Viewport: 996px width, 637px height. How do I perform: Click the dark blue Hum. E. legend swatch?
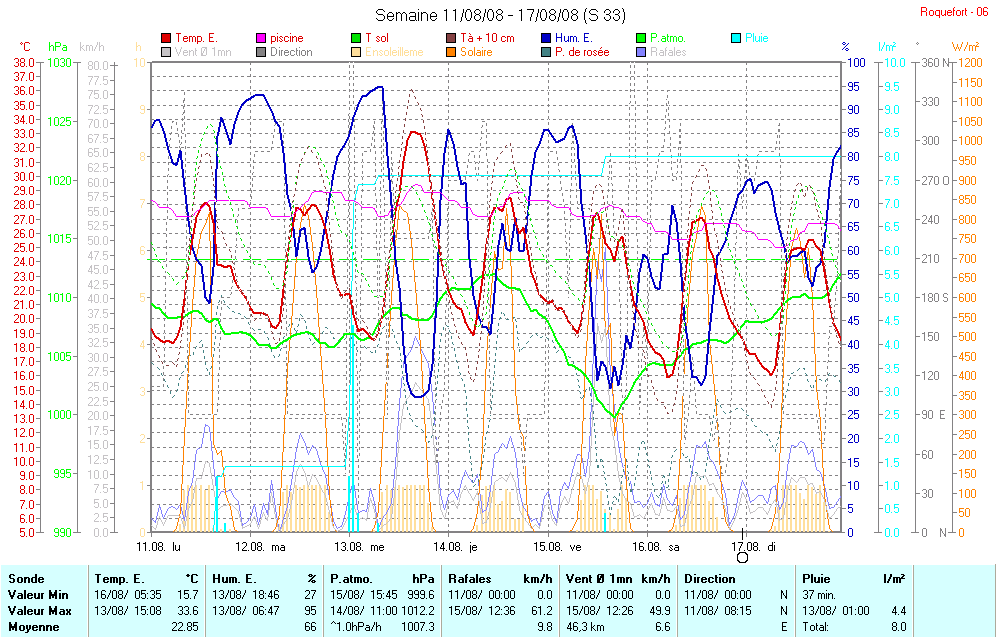[x=546, y=38]
